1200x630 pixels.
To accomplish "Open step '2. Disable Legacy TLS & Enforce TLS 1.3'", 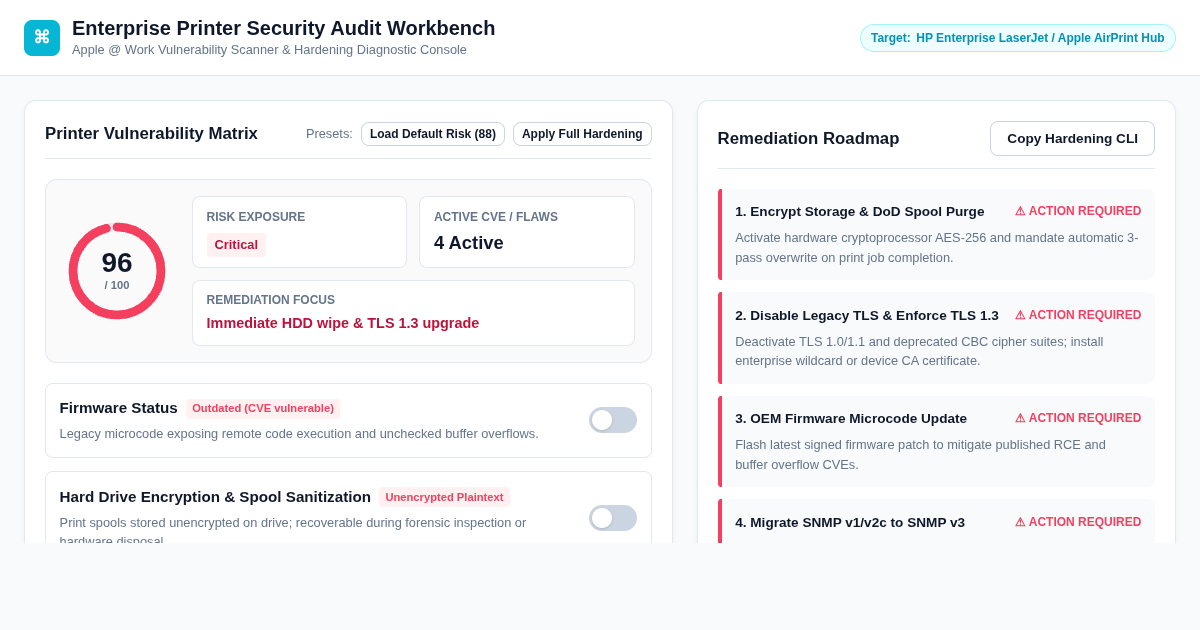I will tap(936, 338).
